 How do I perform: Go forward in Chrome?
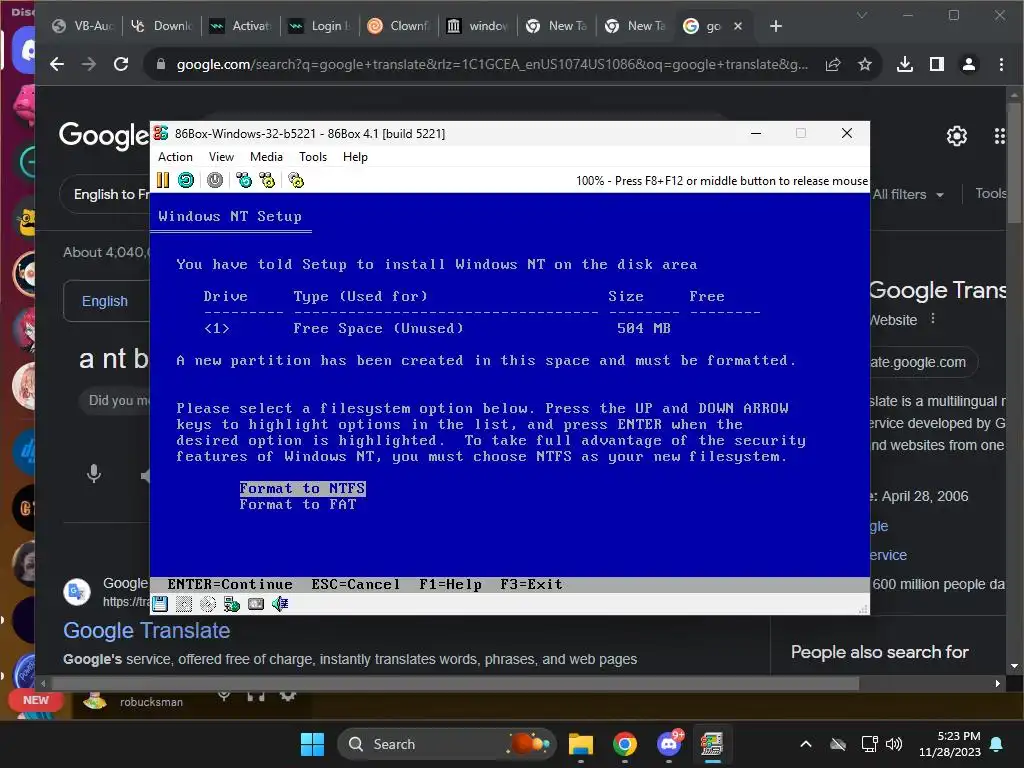click(x=89, y=64)
